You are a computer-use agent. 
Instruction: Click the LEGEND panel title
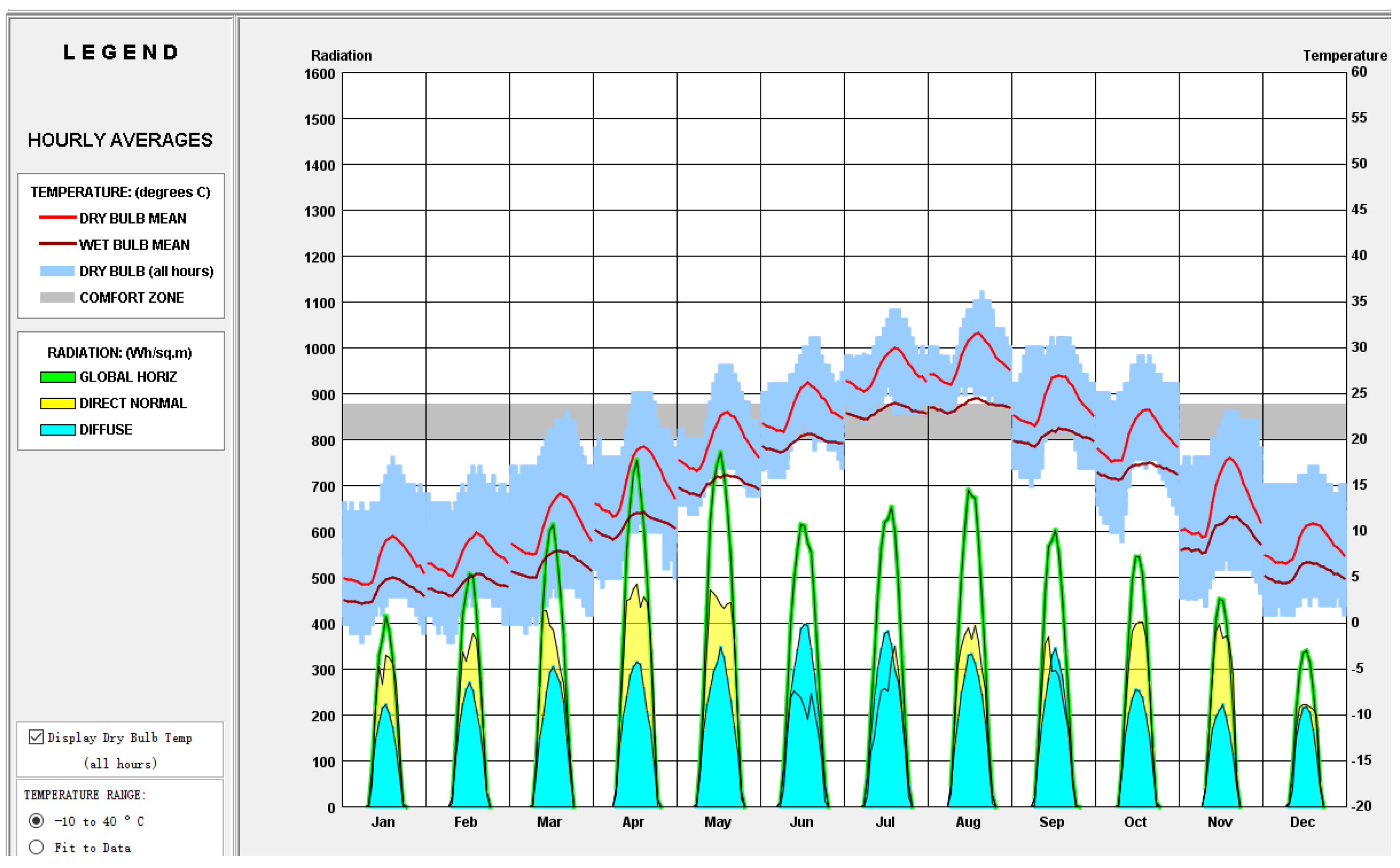click(x=120, y=52)
